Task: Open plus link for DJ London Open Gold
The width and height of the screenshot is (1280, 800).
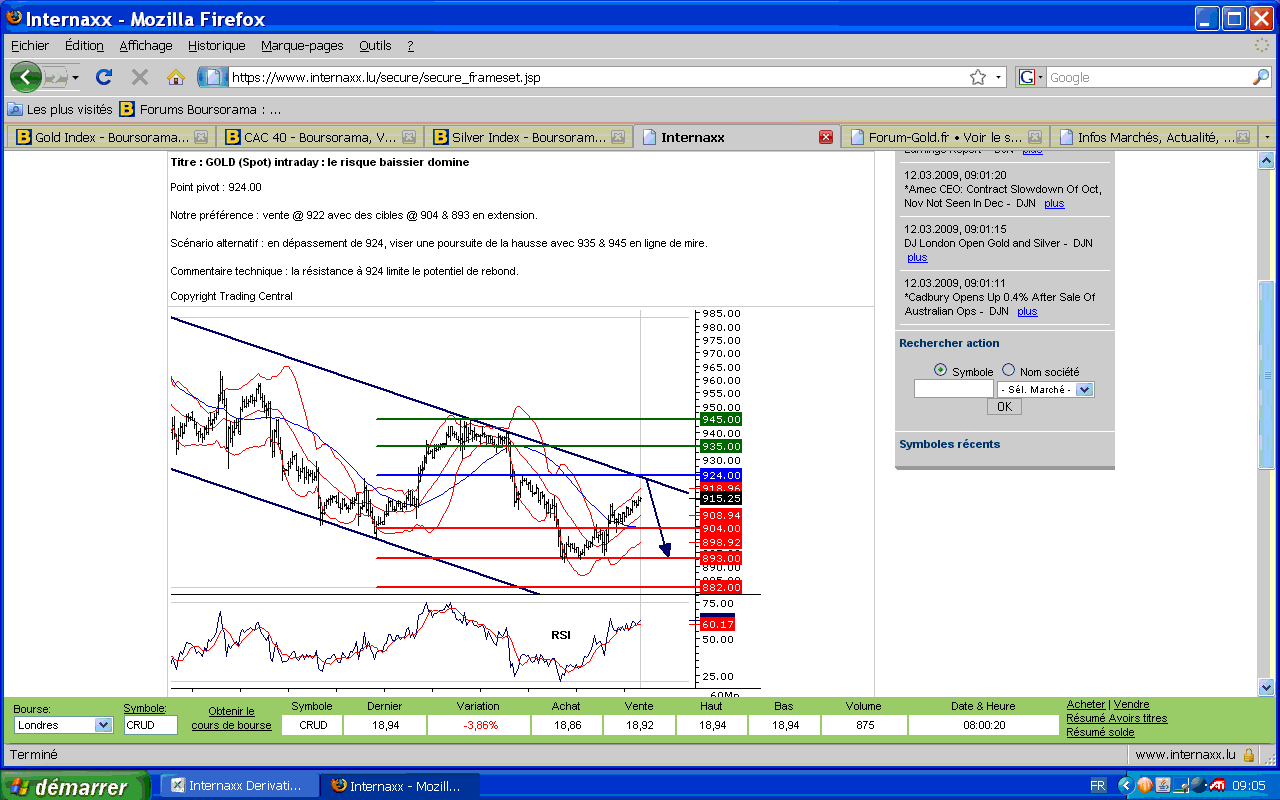Action: click(917, 257)
